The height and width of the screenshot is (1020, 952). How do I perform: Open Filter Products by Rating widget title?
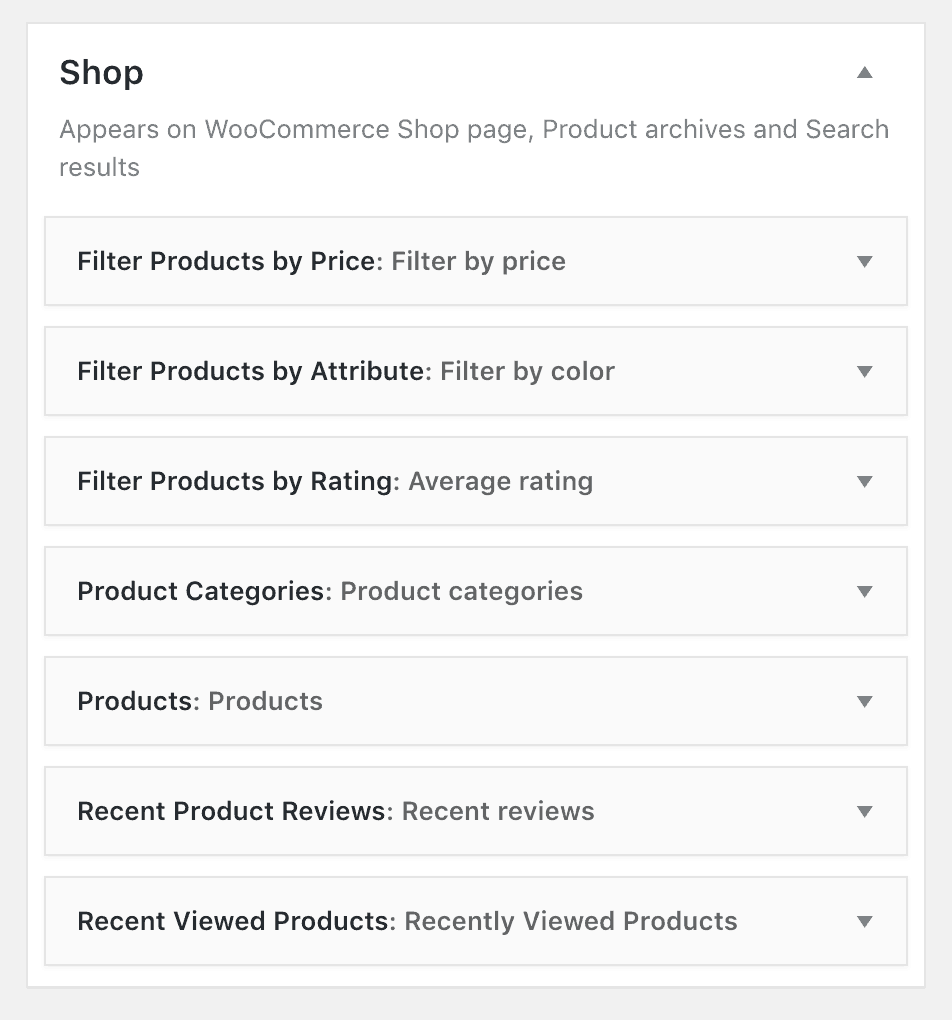(238, 481)
